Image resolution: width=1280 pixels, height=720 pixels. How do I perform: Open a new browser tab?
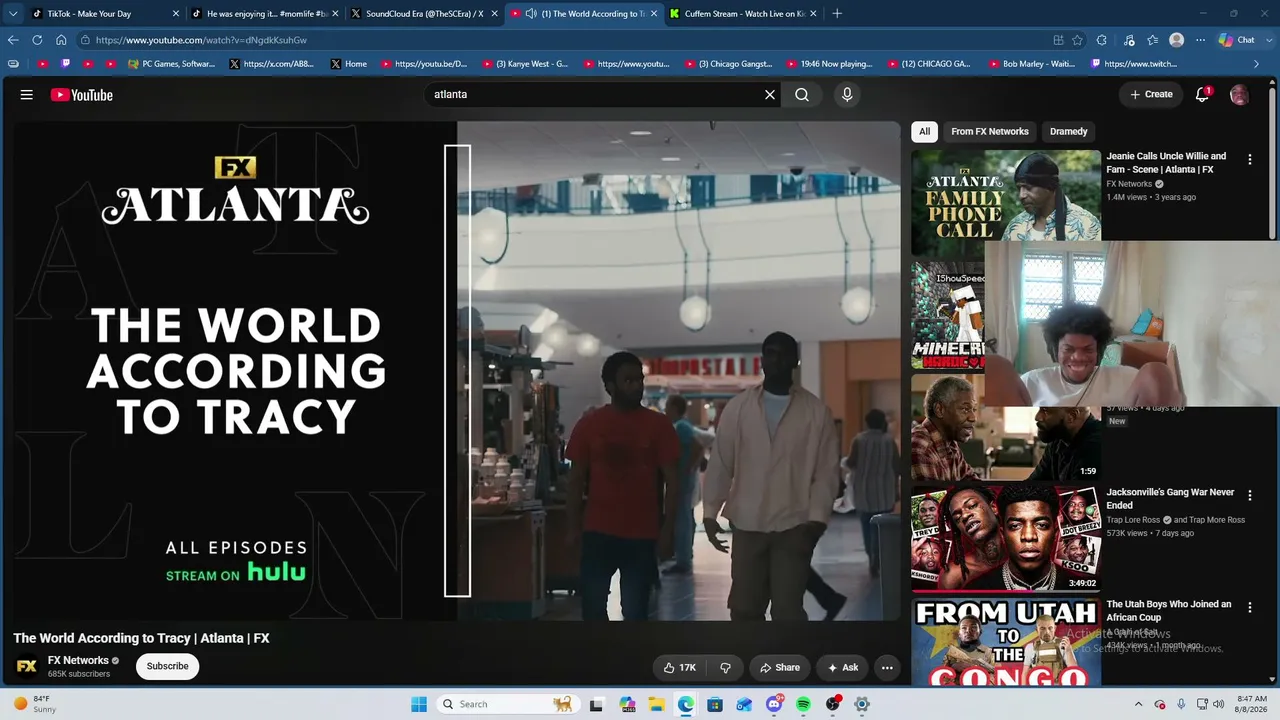837,14
